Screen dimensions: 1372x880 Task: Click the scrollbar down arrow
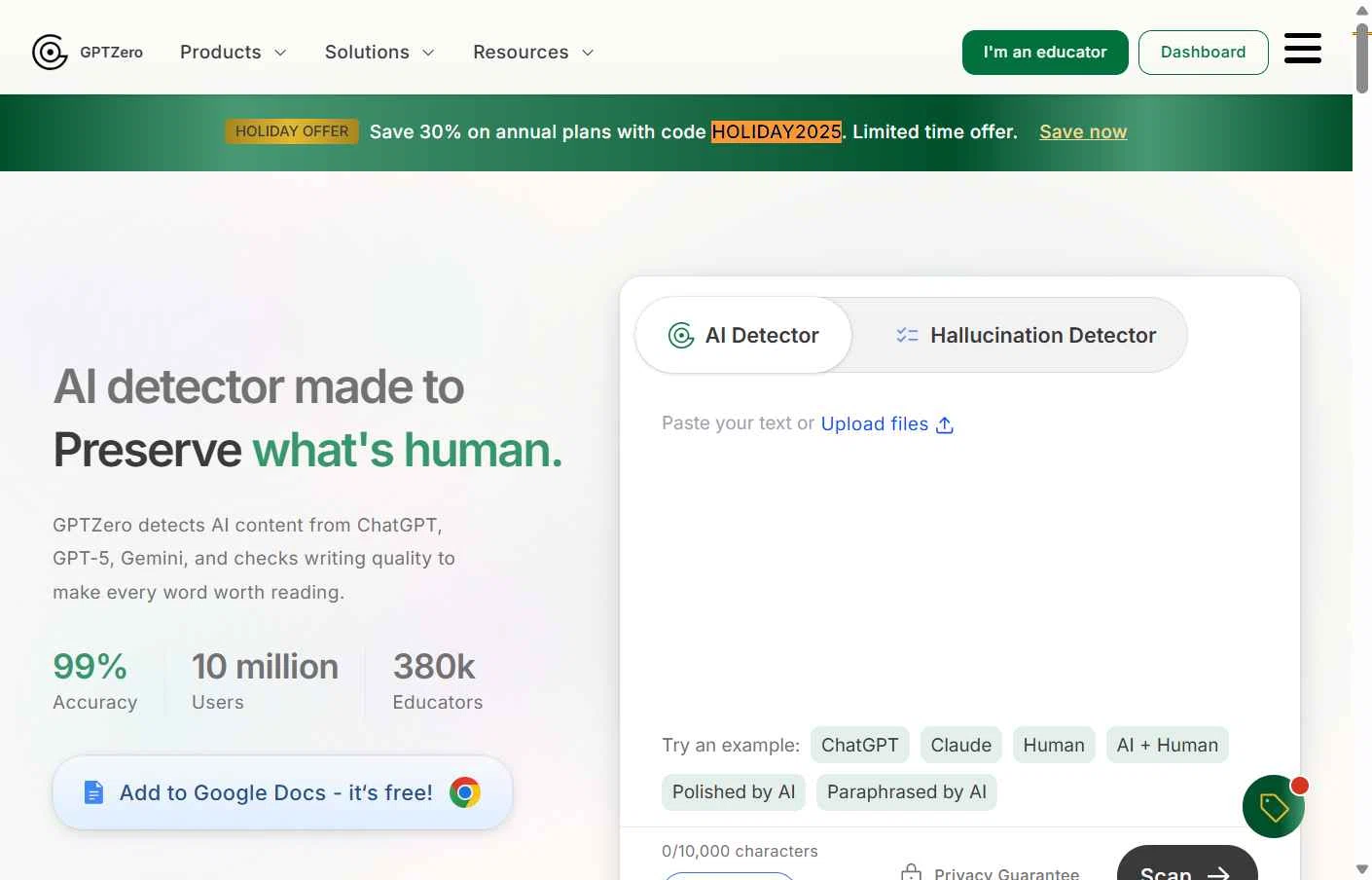pyautogui.click(x=1362, y=869)
